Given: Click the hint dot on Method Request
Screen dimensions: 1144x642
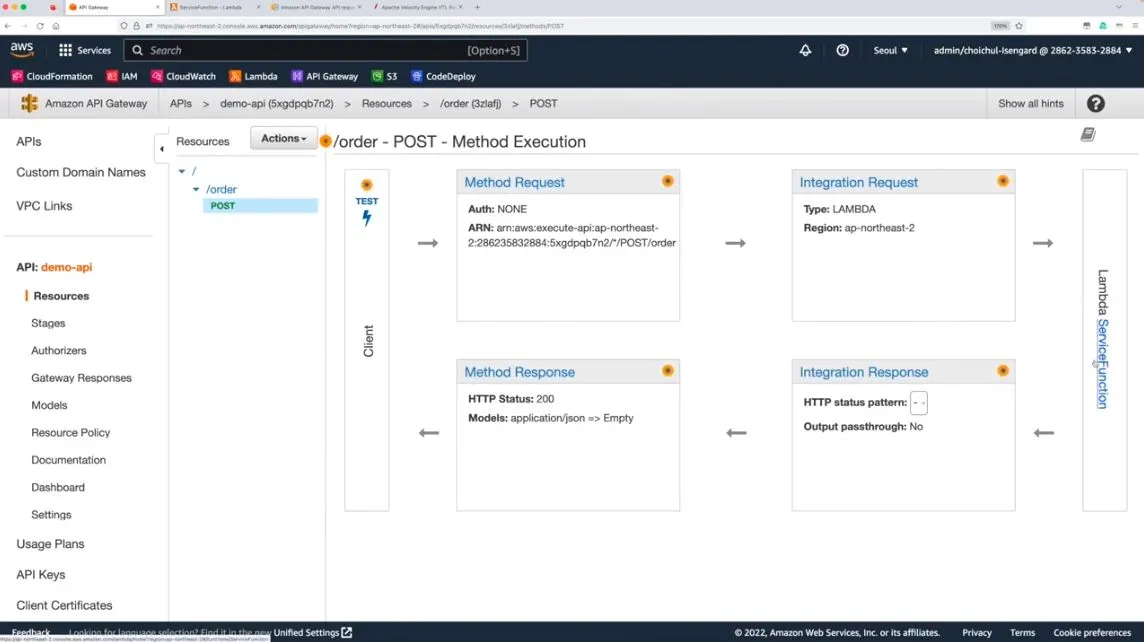Looking at the screenshot, I should click(667, 181).
